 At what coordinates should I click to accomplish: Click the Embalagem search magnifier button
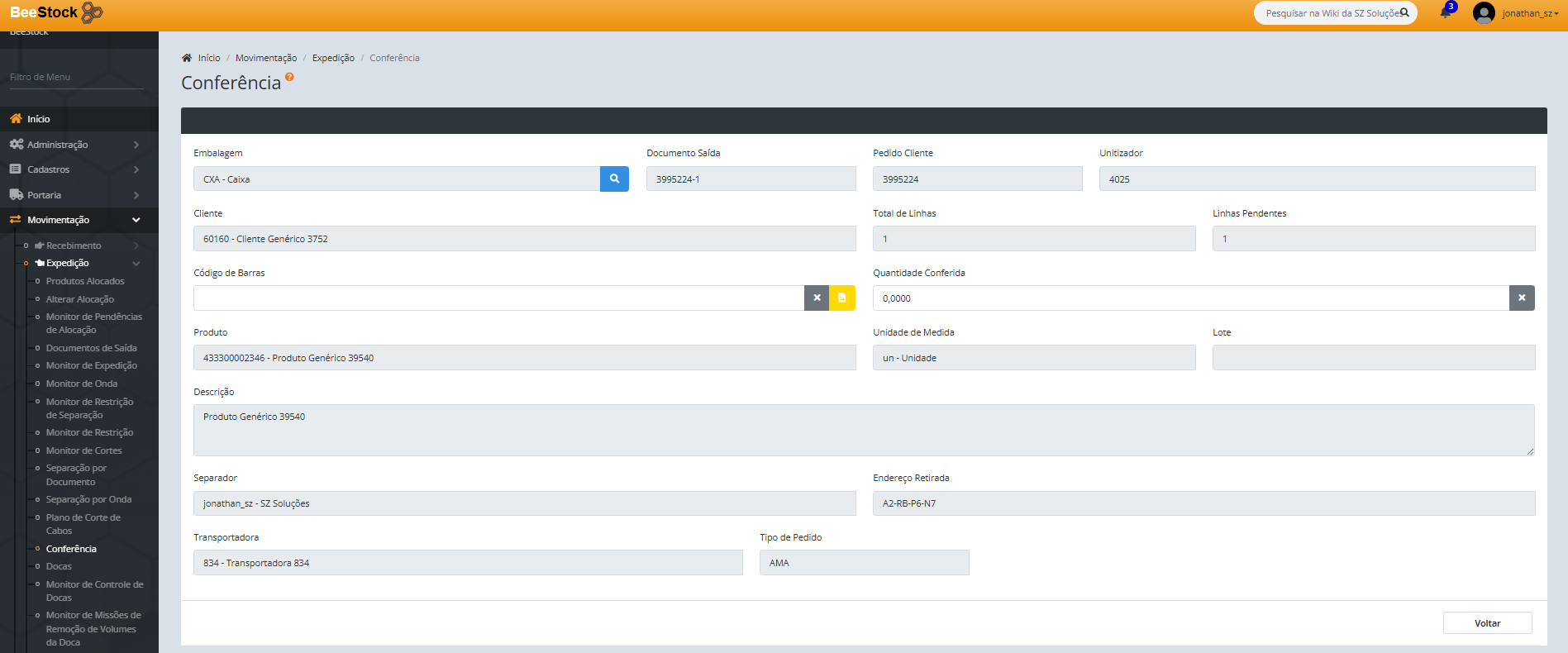[x=614, y=179]
